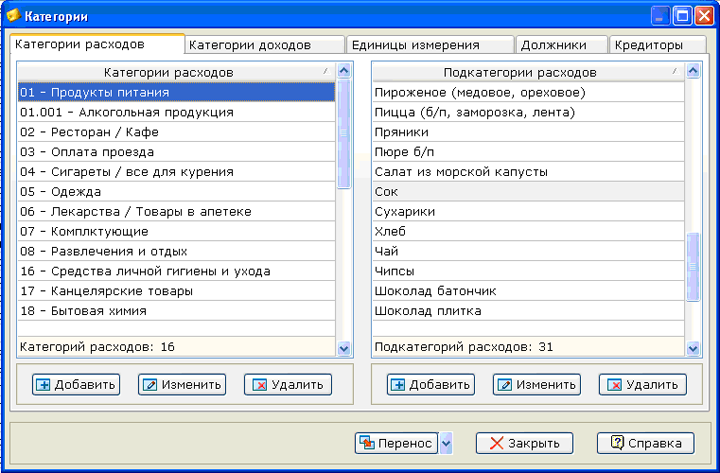Select category 01 - Продукты питания
Image resolution: width=720 pixels, height=473 pixels.
click(176, 92)
